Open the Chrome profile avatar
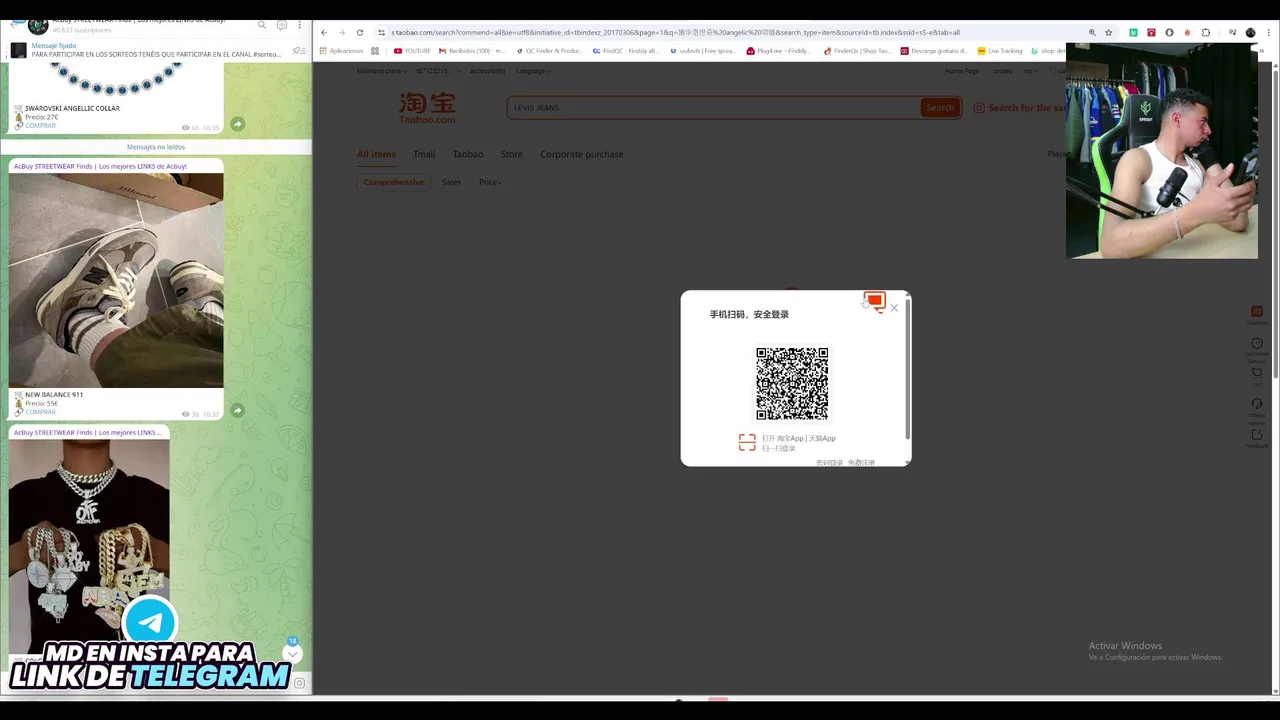 (1250, 32)
